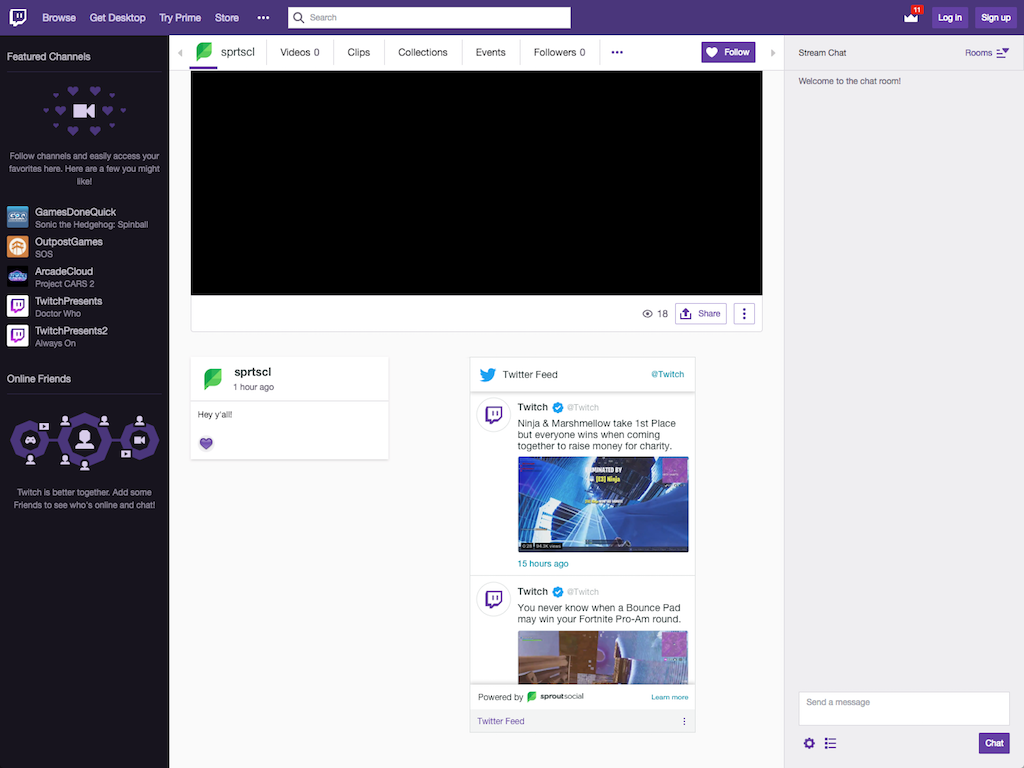
Task: Click the Twitter Feed footer link
Action: pos(500,722)
